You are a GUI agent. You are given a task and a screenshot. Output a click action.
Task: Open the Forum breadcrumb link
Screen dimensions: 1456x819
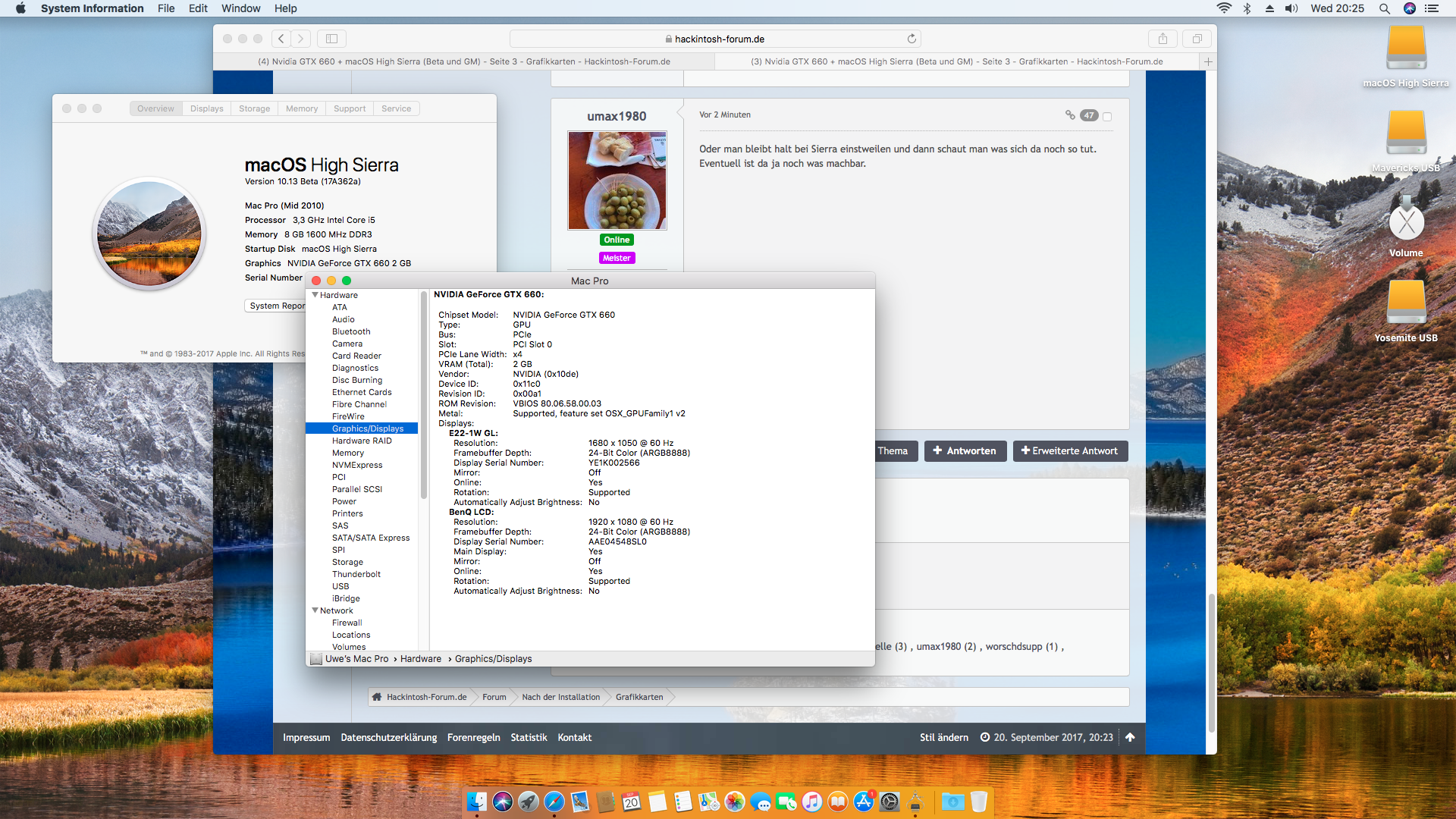click(x=494, y=697)
